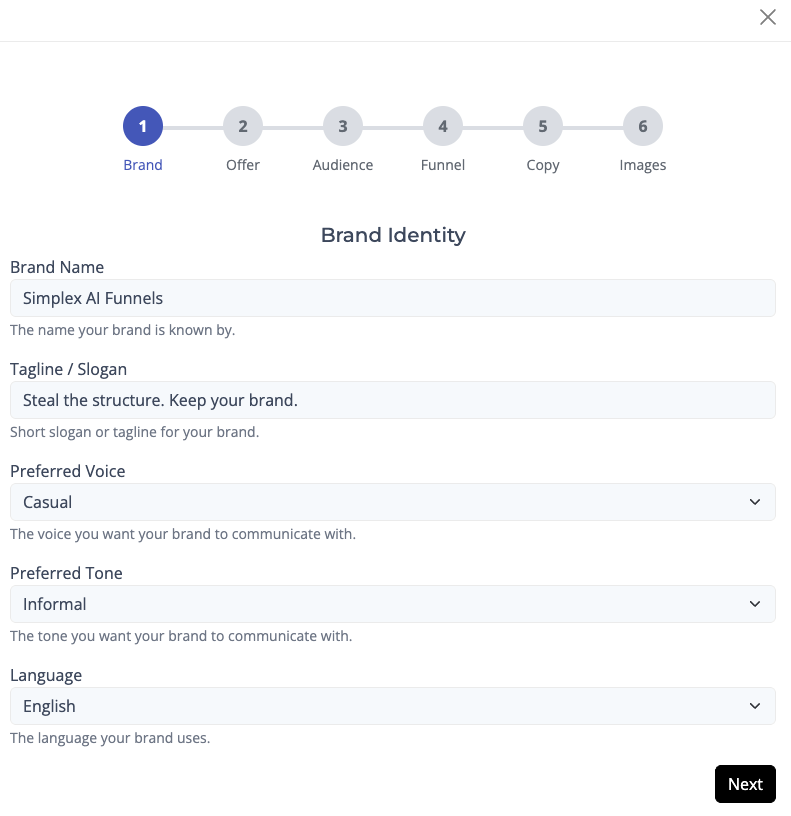Jump to step 2 Offer circle

(243, 127)
